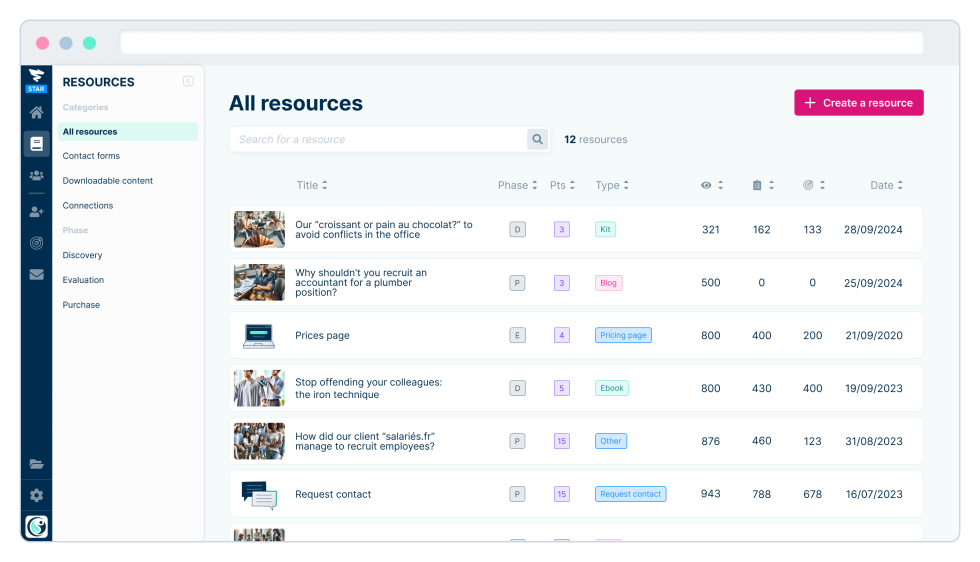
Task: Open settings via the gear icon
Action: click(x=36, y=495)
